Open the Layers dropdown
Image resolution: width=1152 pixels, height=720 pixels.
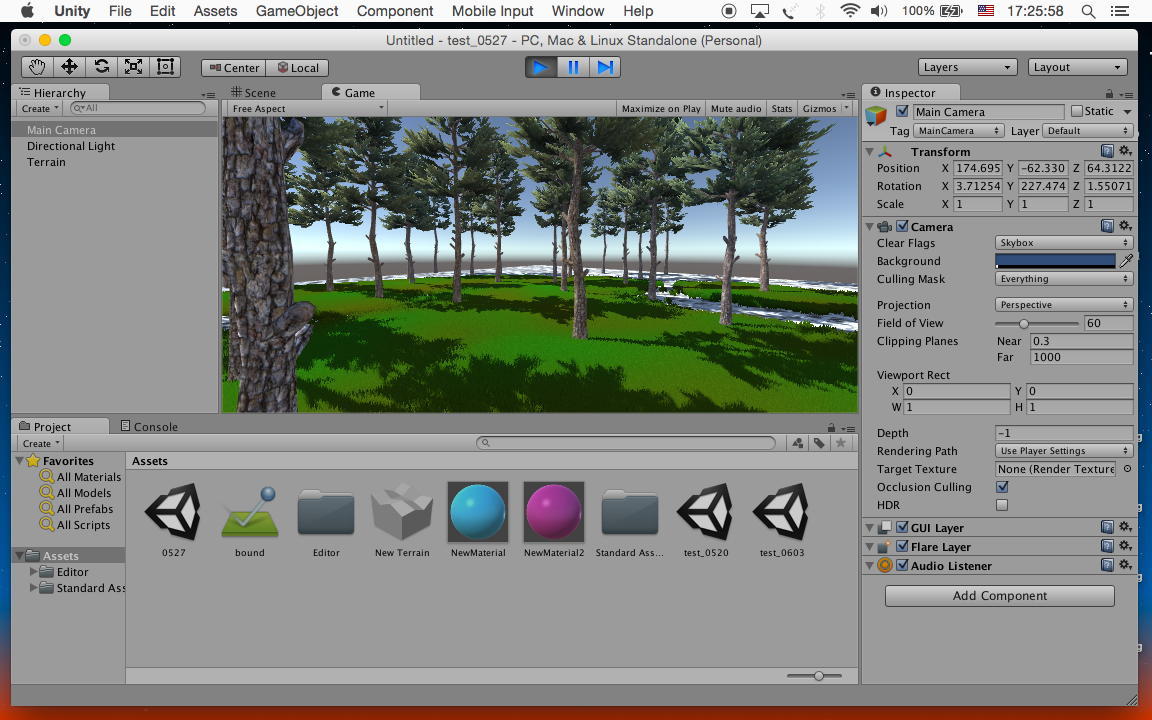(x=967, y=67)
